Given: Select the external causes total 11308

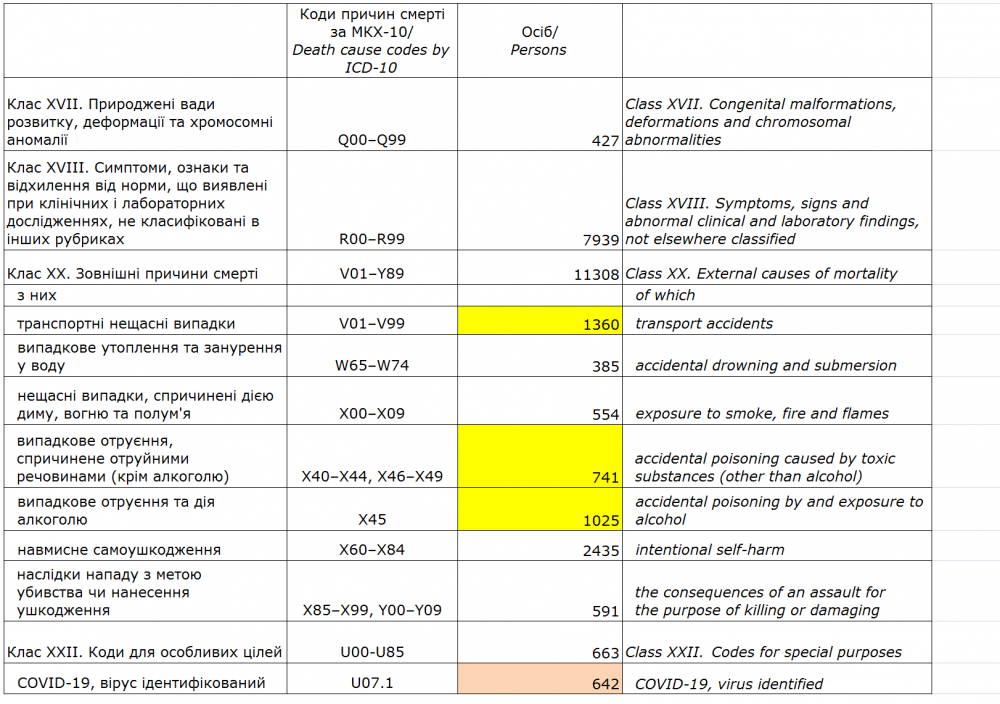Looking at the screenshot, I should 540,273.
